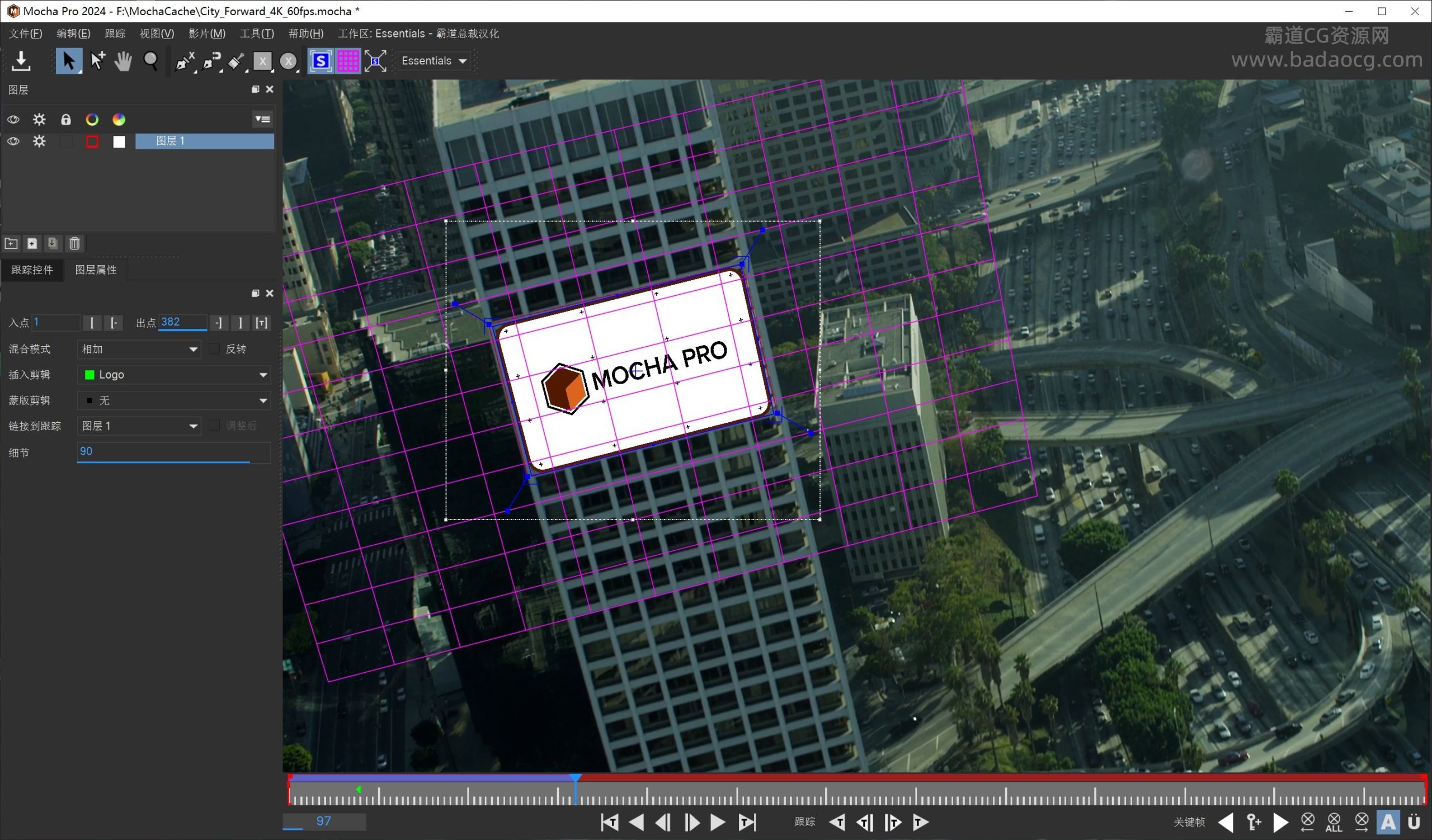Click the 入点 in-point value field

click(56, 323)
